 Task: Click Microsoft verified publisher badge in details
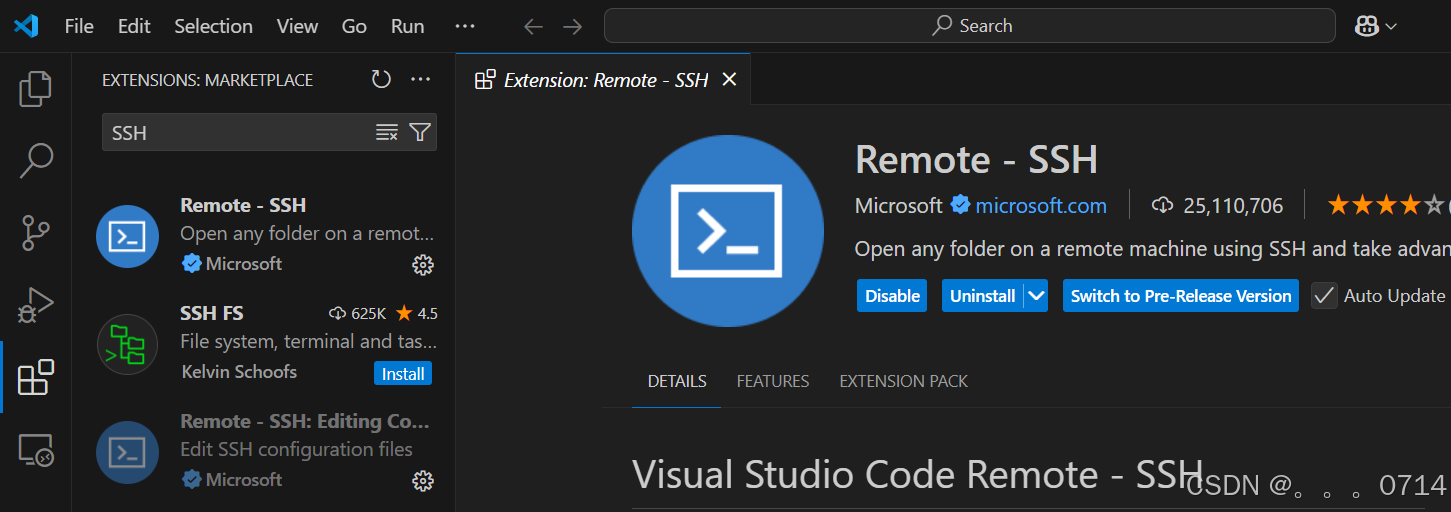(961, 205)
